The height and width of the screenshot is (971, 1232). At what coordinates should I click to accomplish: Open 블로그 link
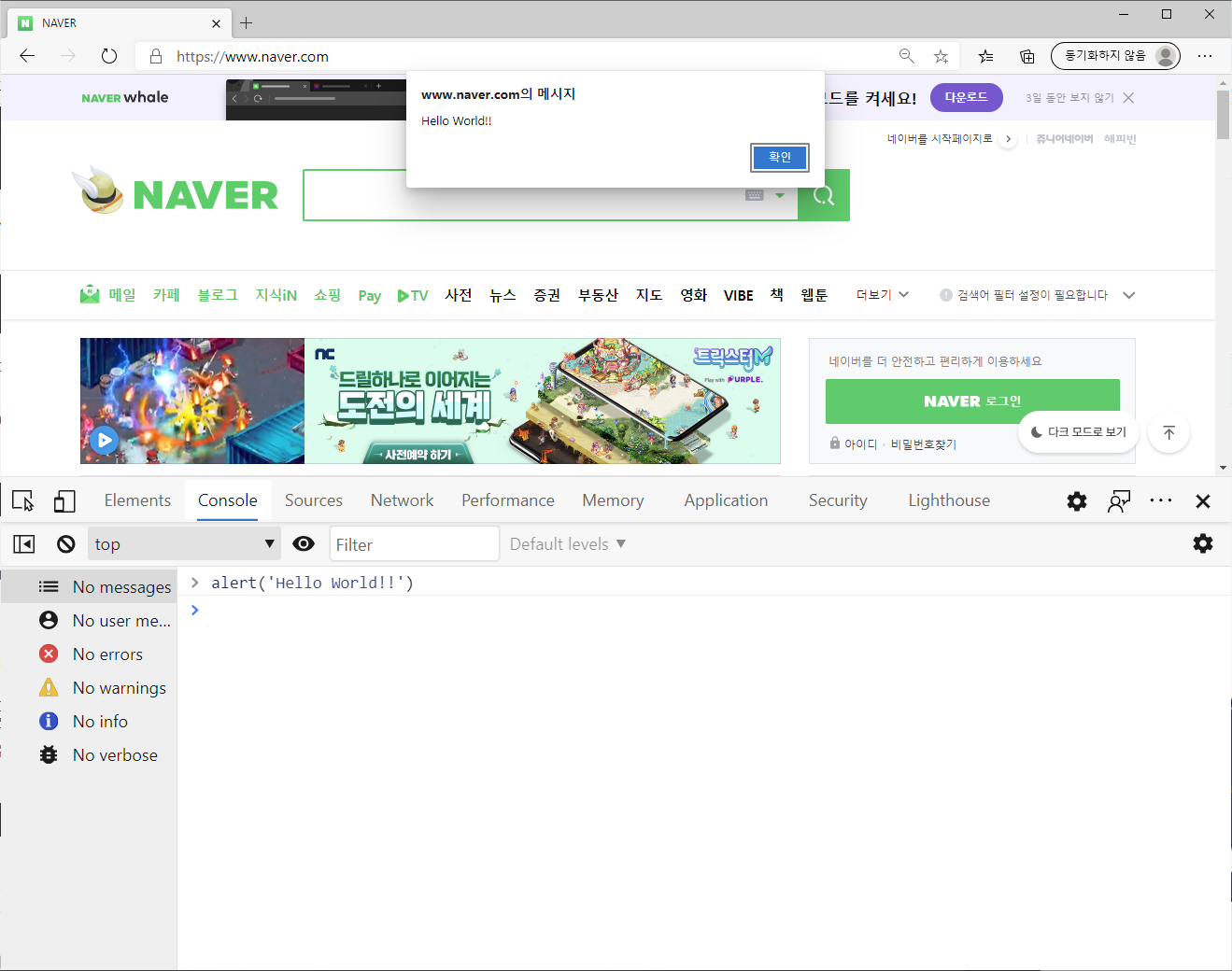[218, 295]
